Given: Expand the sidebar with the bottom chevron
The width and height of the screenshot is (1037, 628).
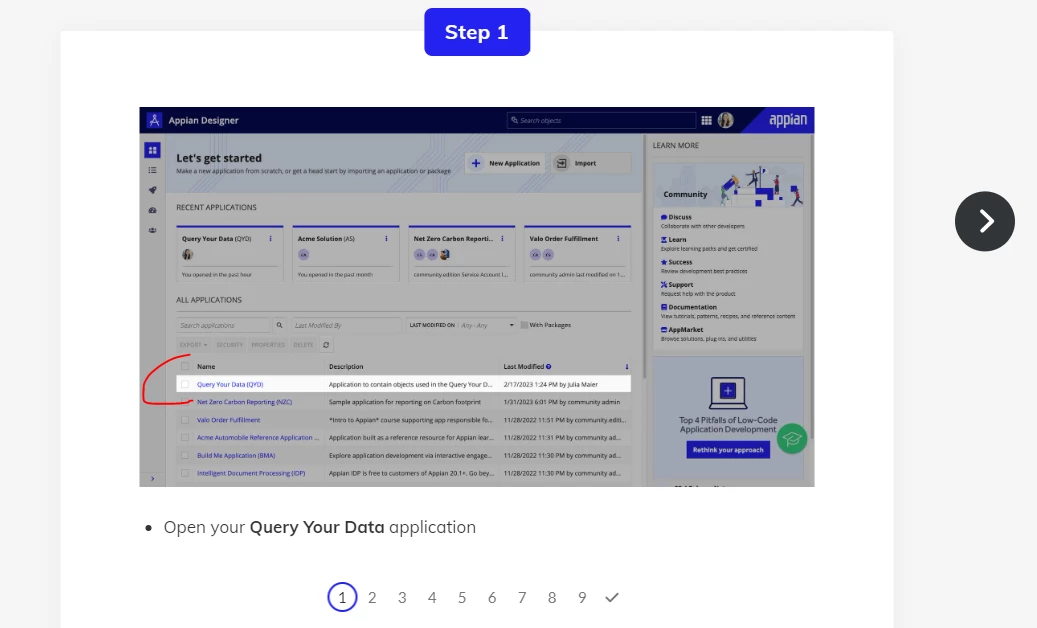Looking at the screenshot, I should pyautogui.click(x=152, y=479).
